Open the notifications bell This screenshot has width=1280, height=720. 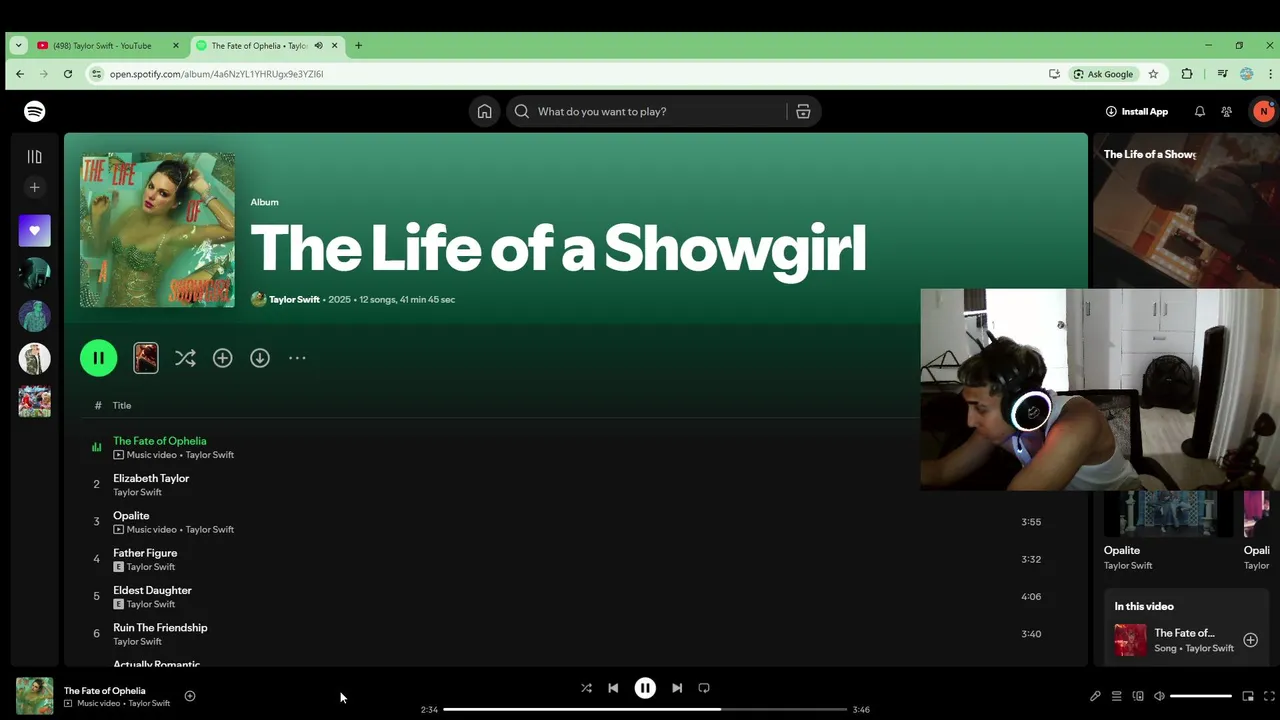1200,111
